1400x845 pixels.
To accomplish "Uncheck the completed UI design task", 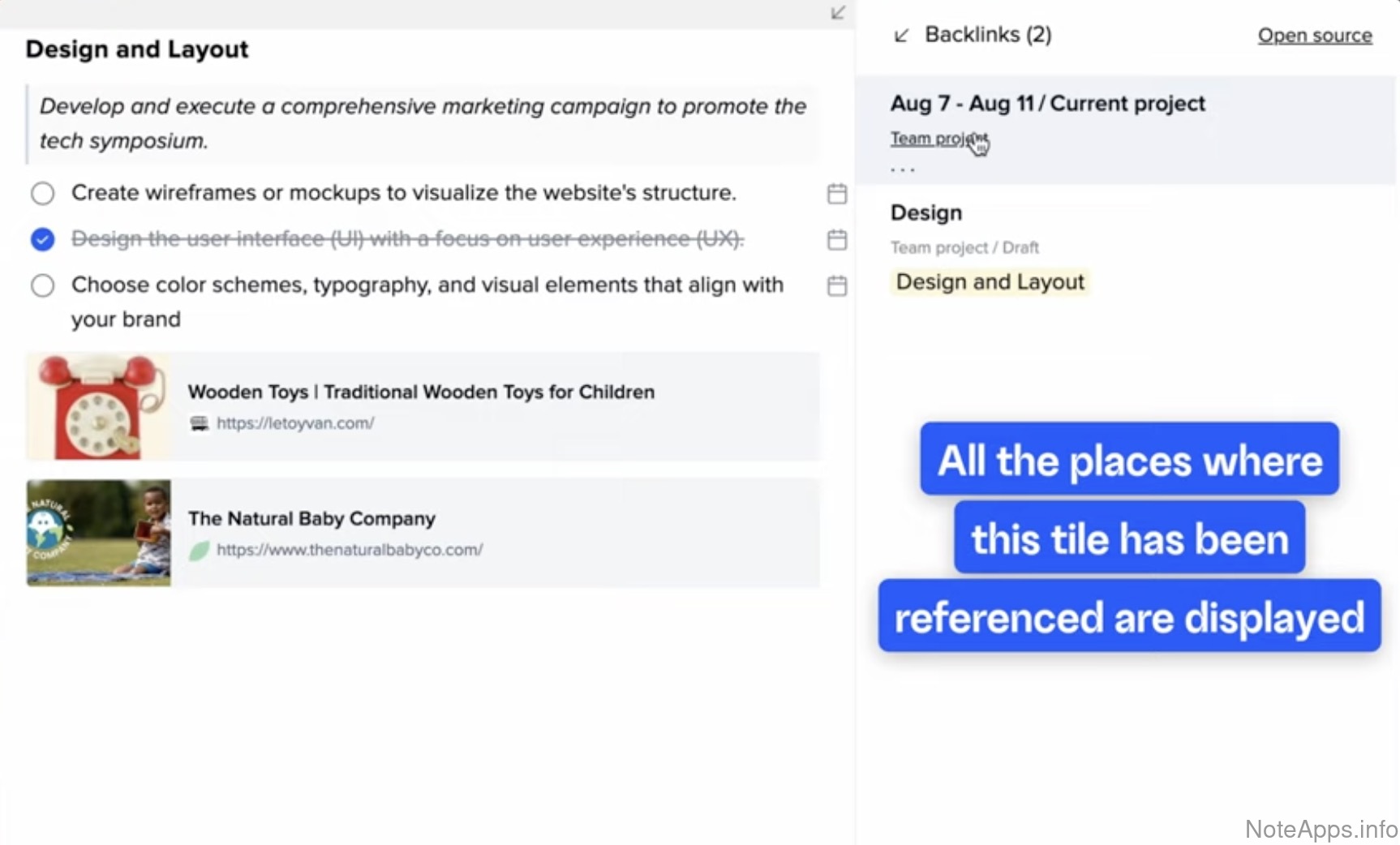I will point(43,240).
